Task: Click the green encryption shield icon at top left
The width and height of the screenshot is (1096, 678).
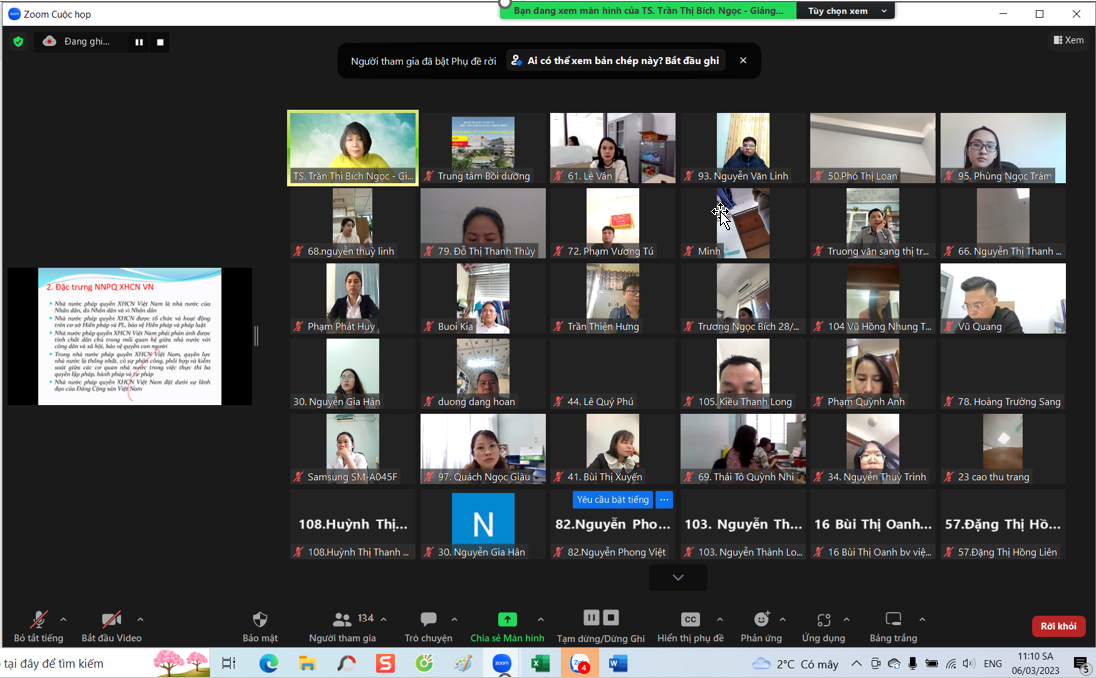Action: pyautogui.click(x=18, y=42)
